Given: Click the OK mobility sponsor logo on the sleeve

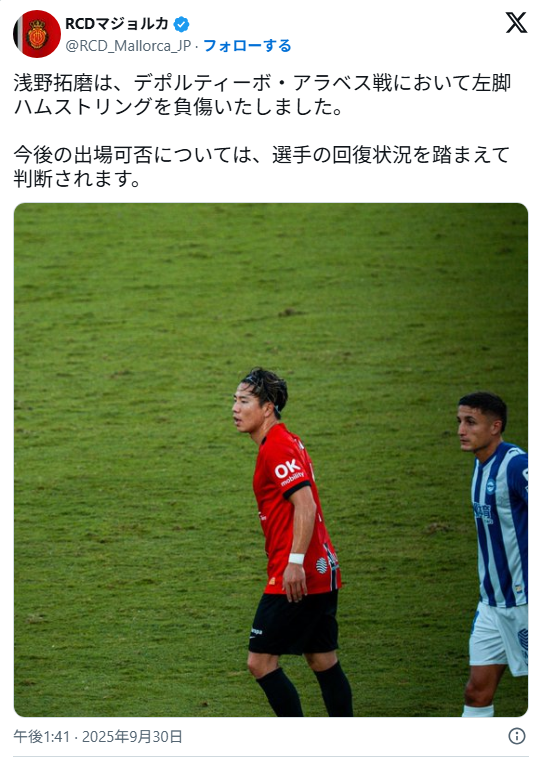Looking at the screenshot, I should (x=289, y=472).
